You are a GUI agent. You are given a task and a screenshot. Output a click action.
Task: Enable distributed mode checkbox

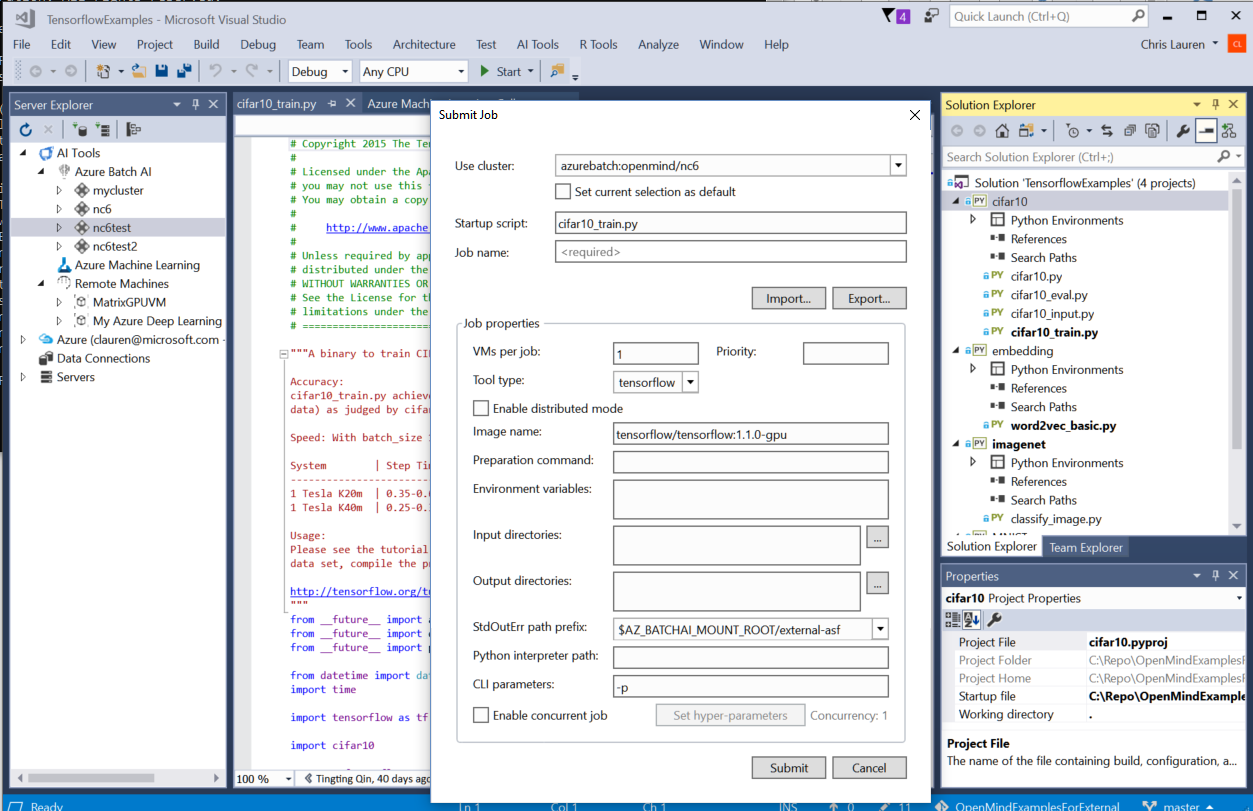tap(481, 408)
